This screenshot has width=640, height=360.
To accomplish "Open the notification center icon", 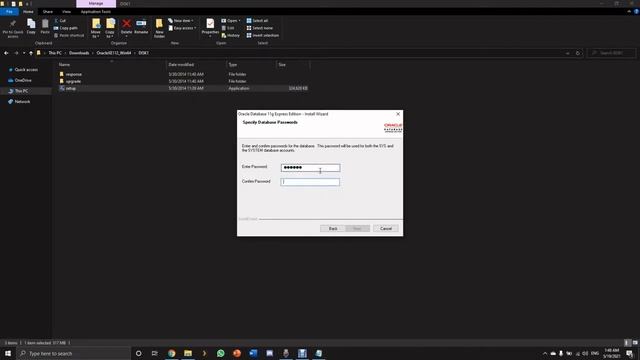I will (x=630, y=353).
